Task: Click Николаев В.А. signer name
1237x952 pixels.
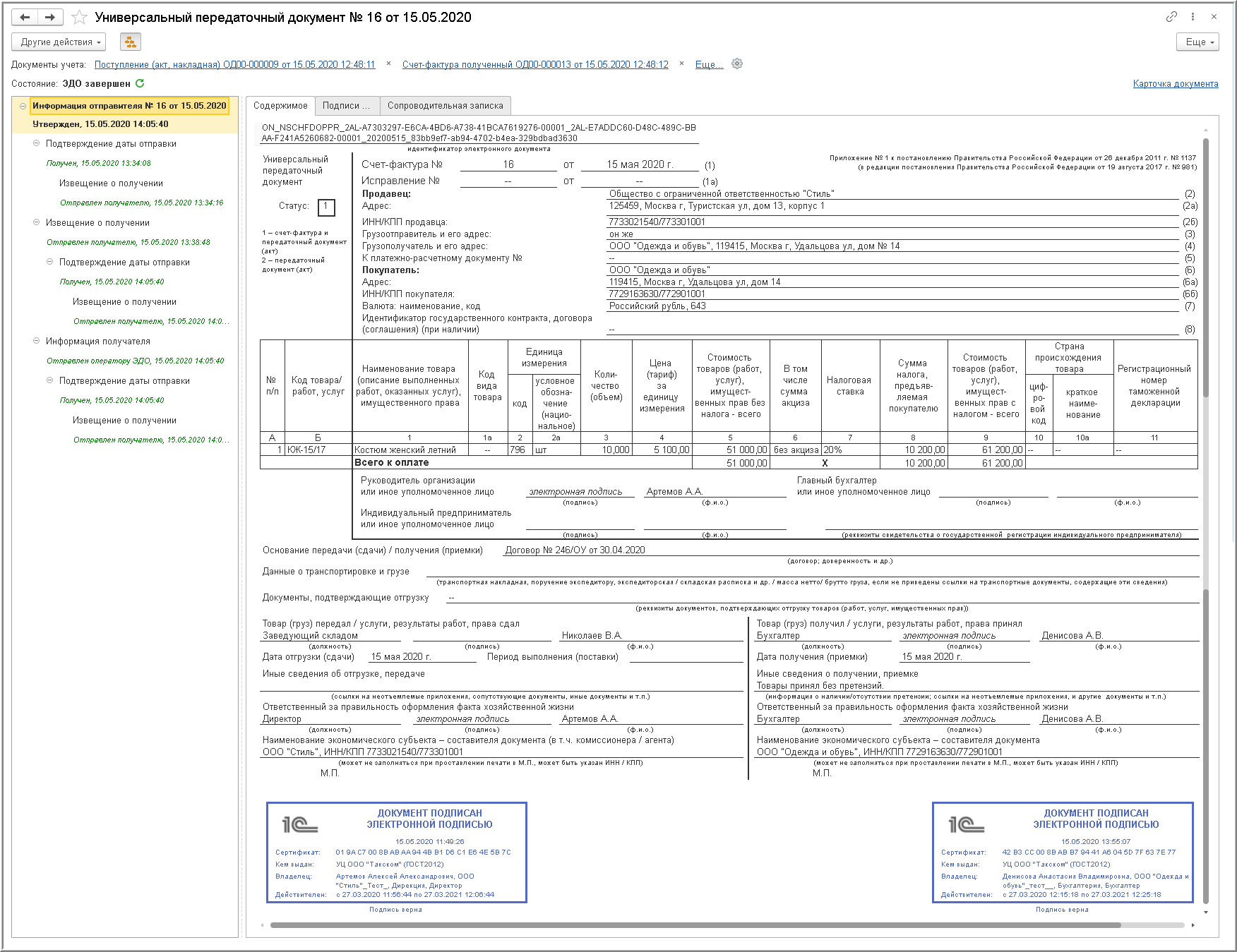Action: (x=592, y=635)
